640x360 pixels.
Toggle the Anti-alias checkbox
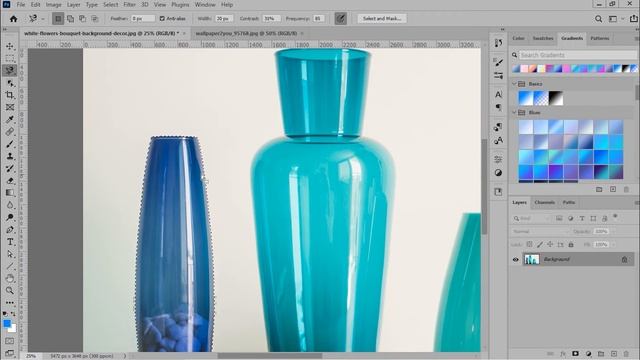(162, 19)
